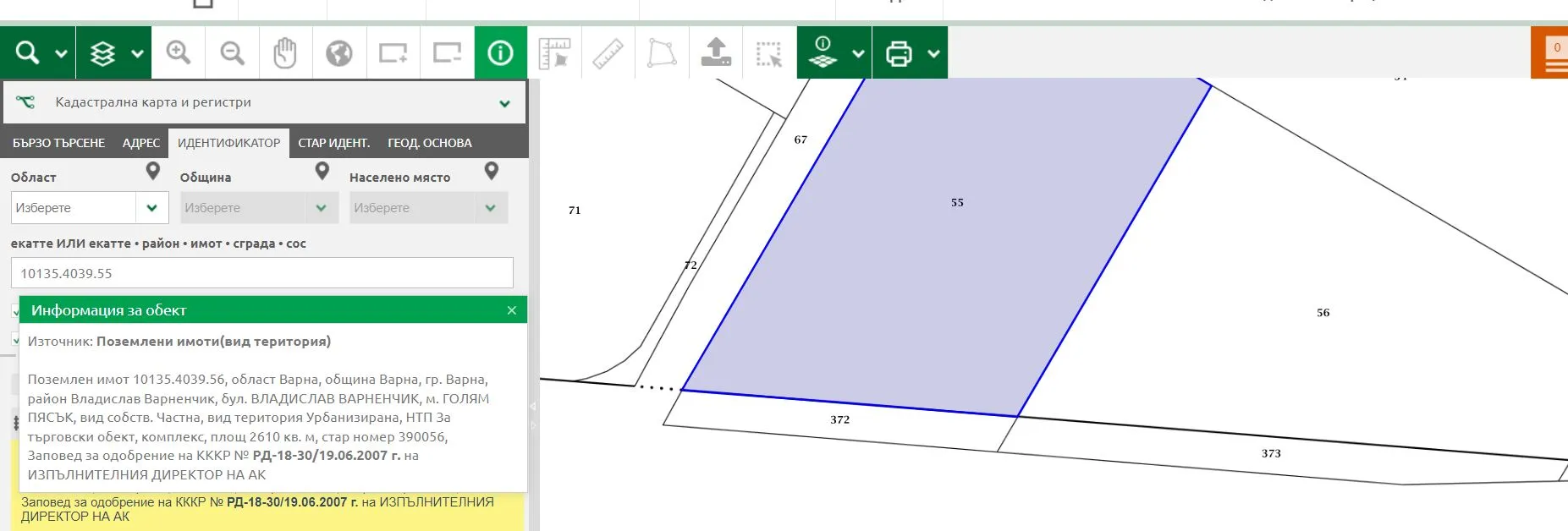
Task: Click the globe full extent icon
Action: pos(338,53)
